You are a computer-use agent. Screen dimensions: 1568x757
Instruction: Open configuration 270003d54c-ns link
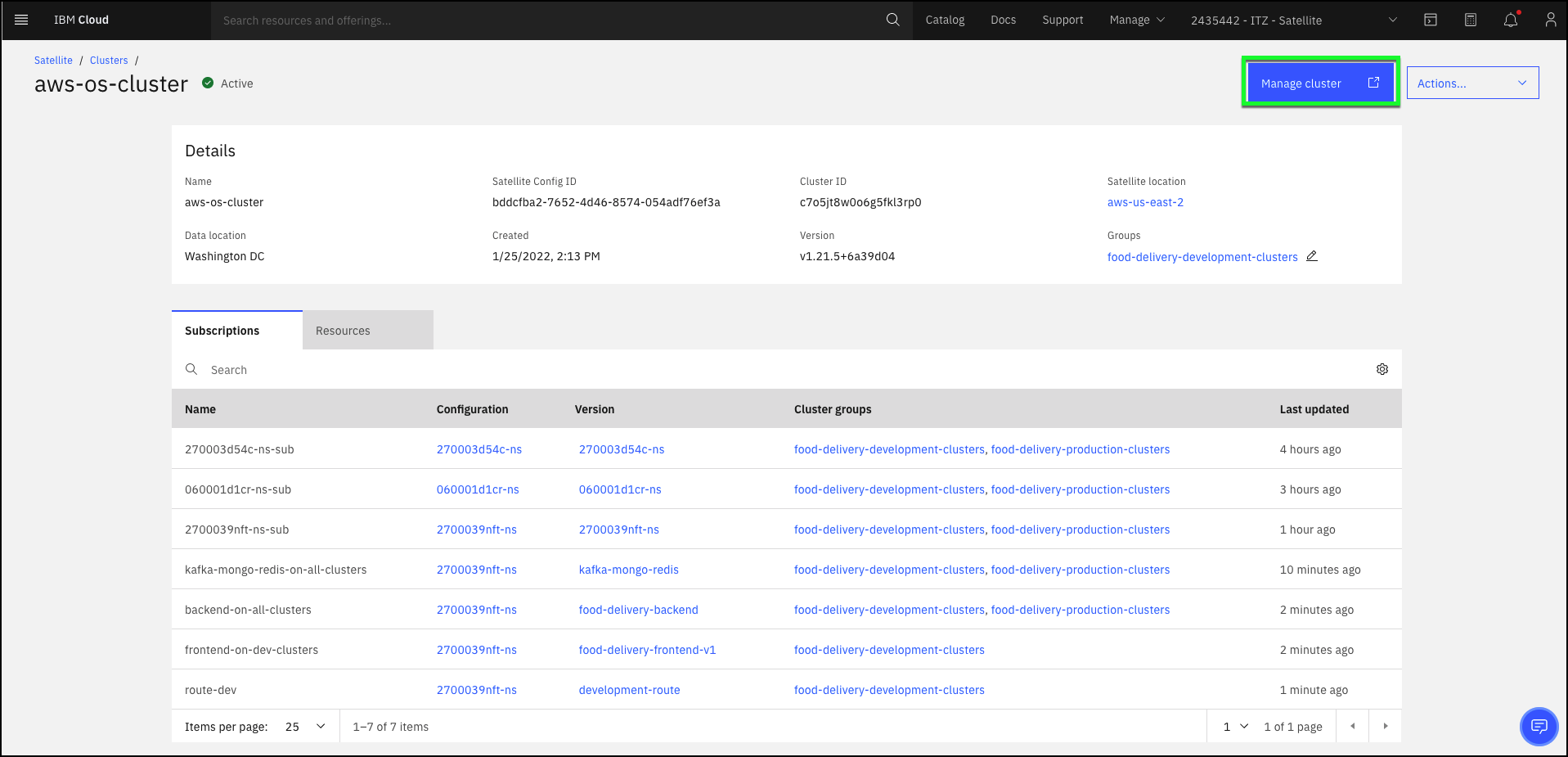479,449
